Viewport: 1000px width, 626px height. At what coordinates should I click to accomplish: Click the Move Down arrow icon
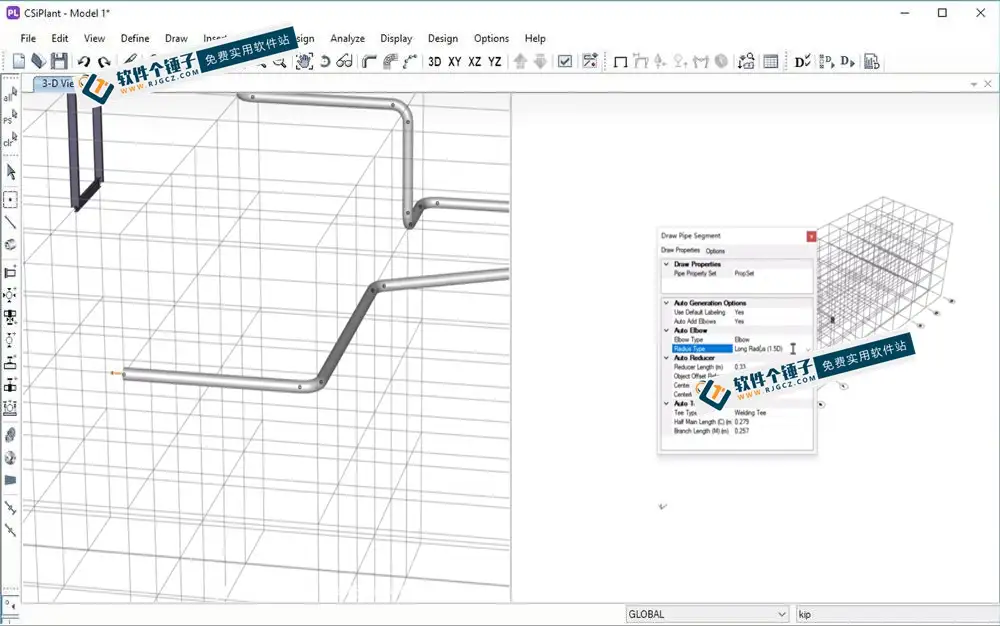540,61
